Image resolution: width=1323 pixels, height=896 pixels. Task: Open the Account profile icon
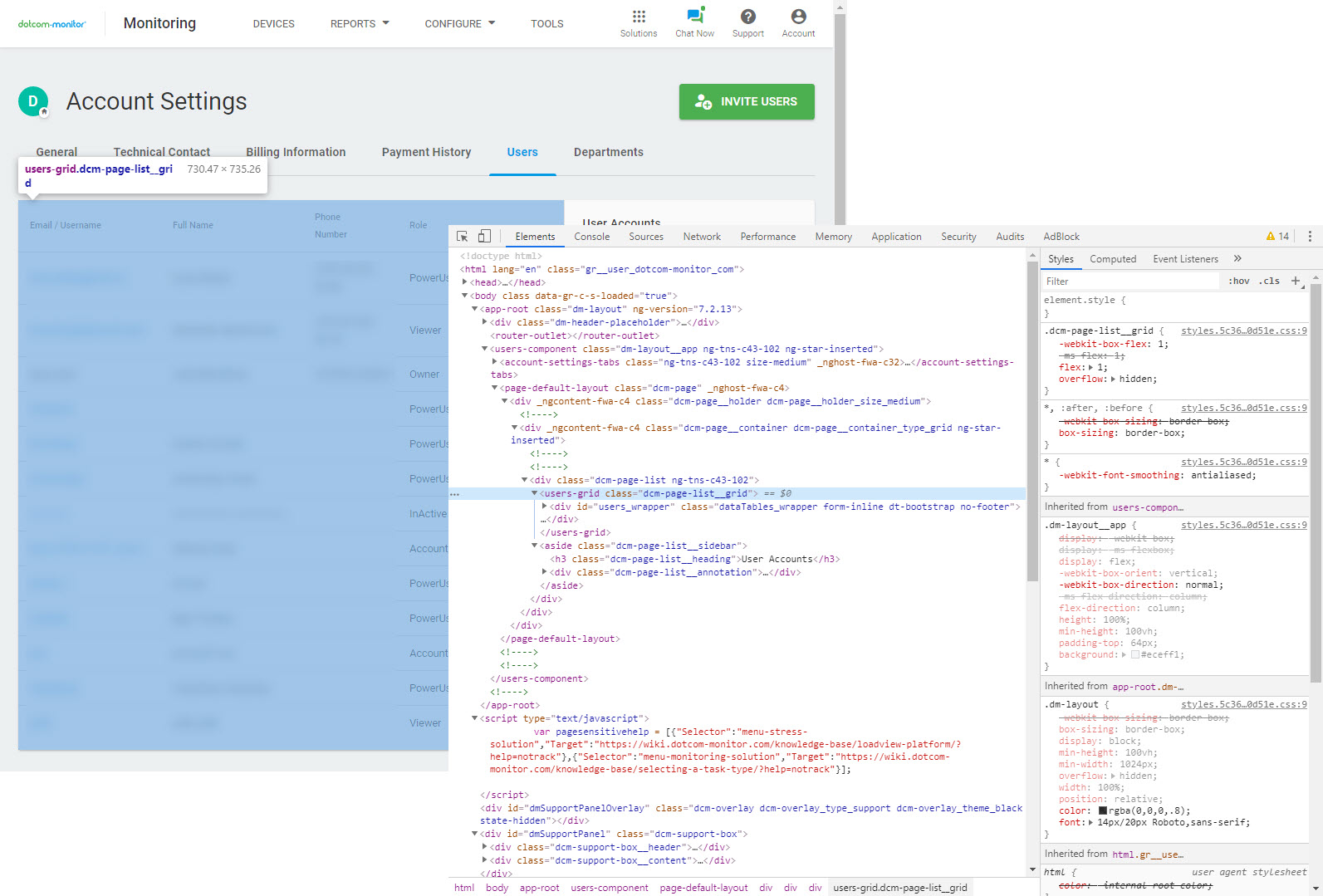click(798, 17)
